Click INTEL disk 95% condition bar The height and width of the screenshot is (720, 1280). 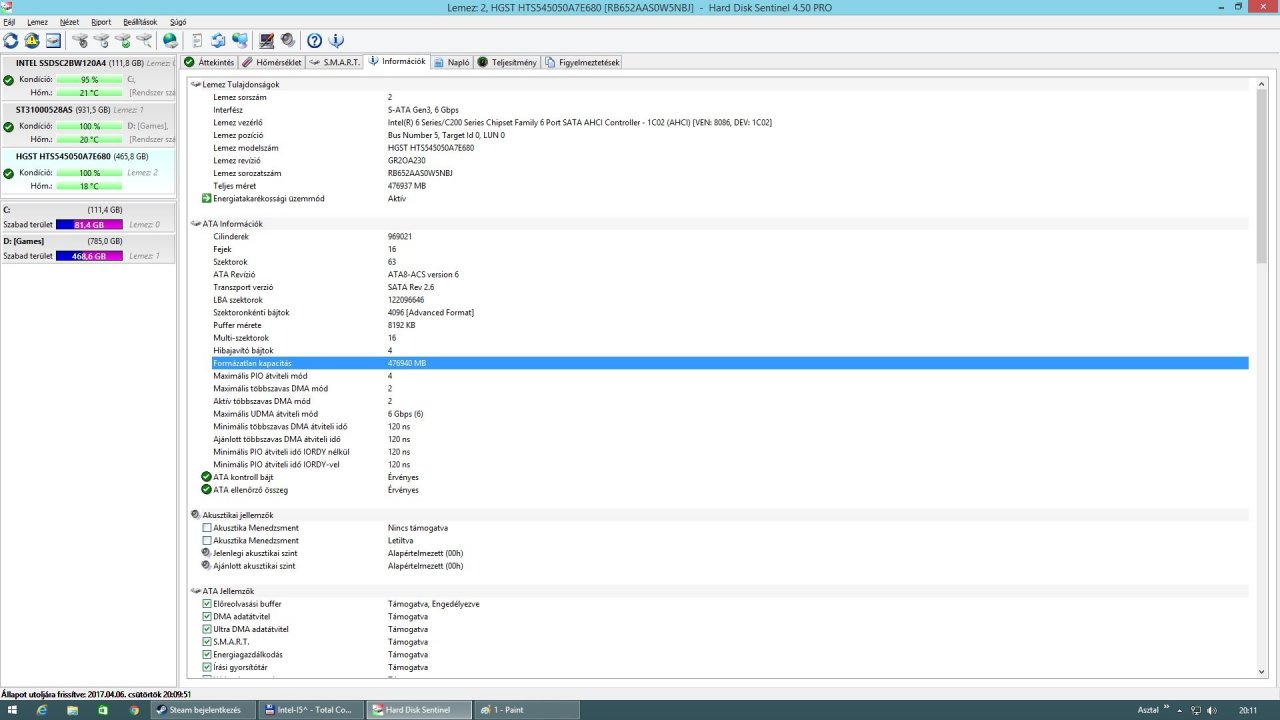(x=89, y=80)
